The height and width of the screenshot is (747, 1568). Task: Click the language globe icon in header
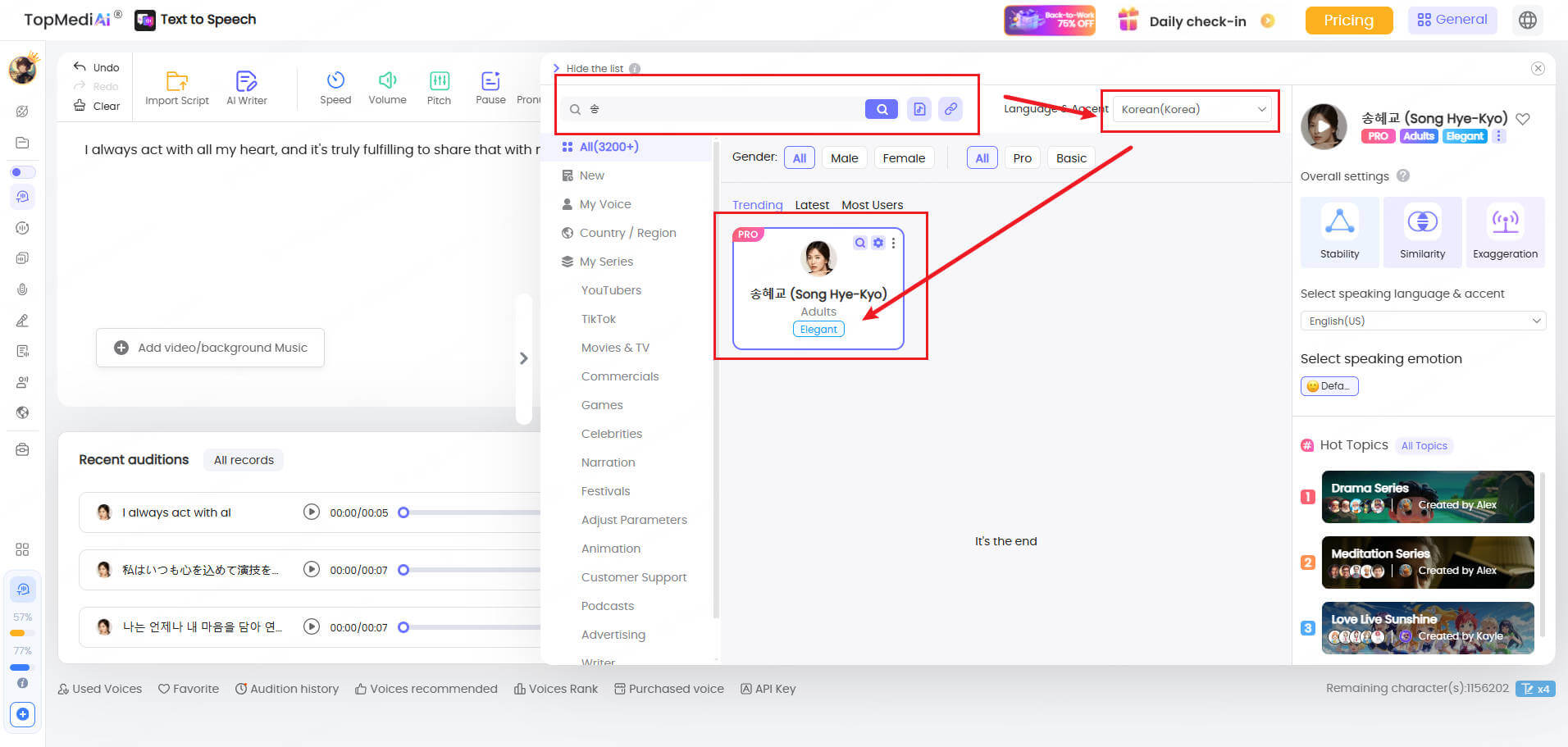[x=1527, y=20]
